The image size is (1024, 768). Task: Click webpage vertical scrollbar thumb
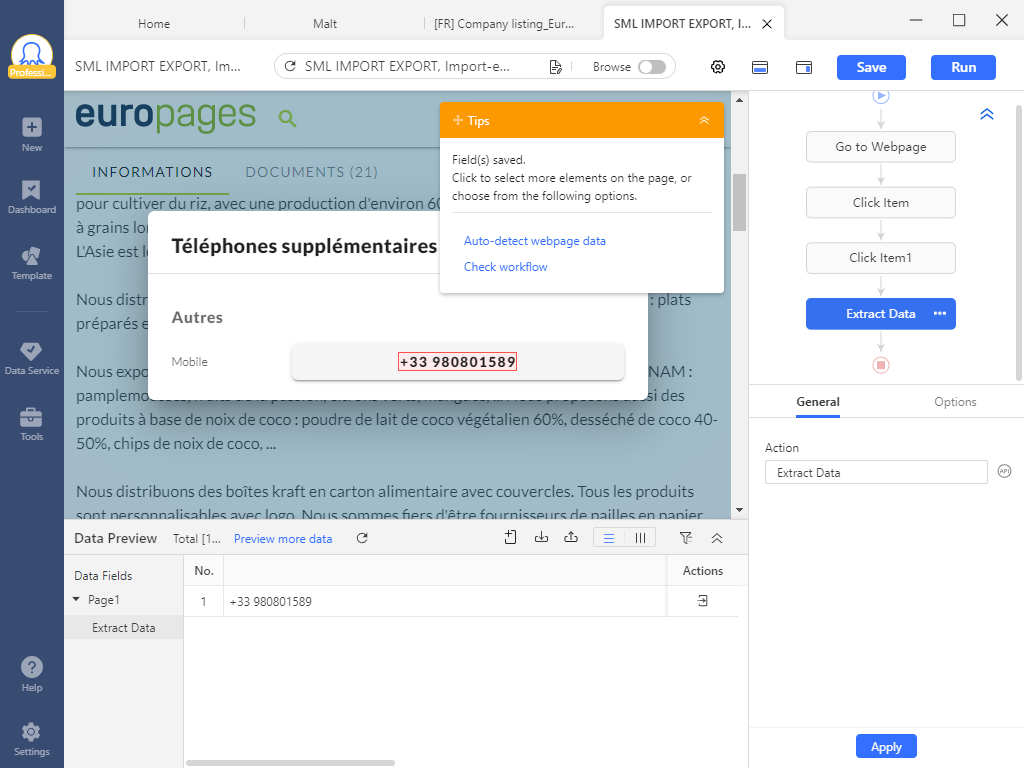click(x=739, y=202)
